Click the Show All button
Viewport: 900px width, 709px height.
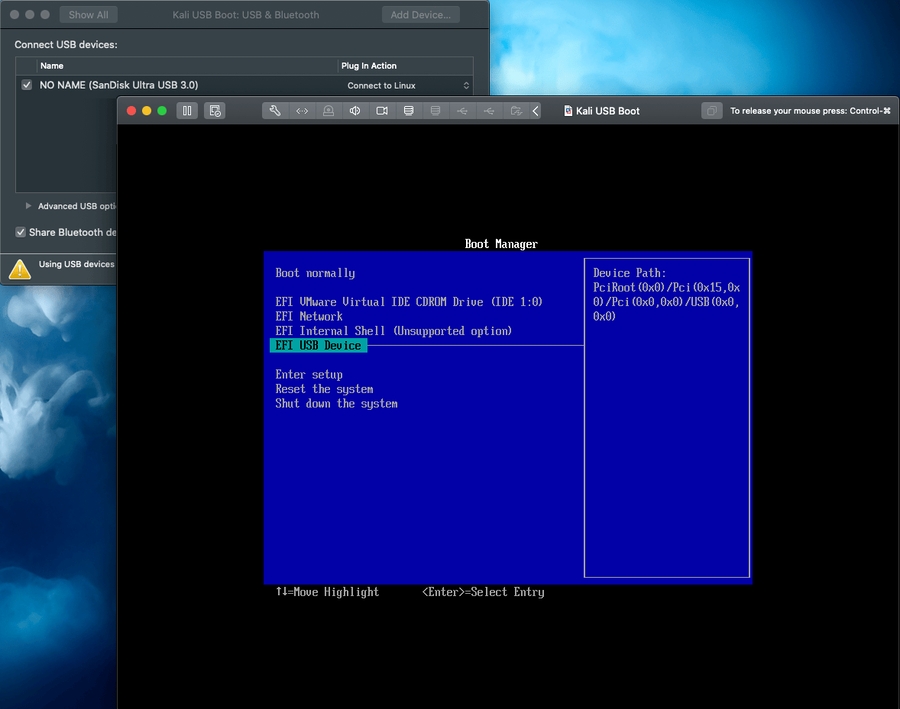[88, 15]
